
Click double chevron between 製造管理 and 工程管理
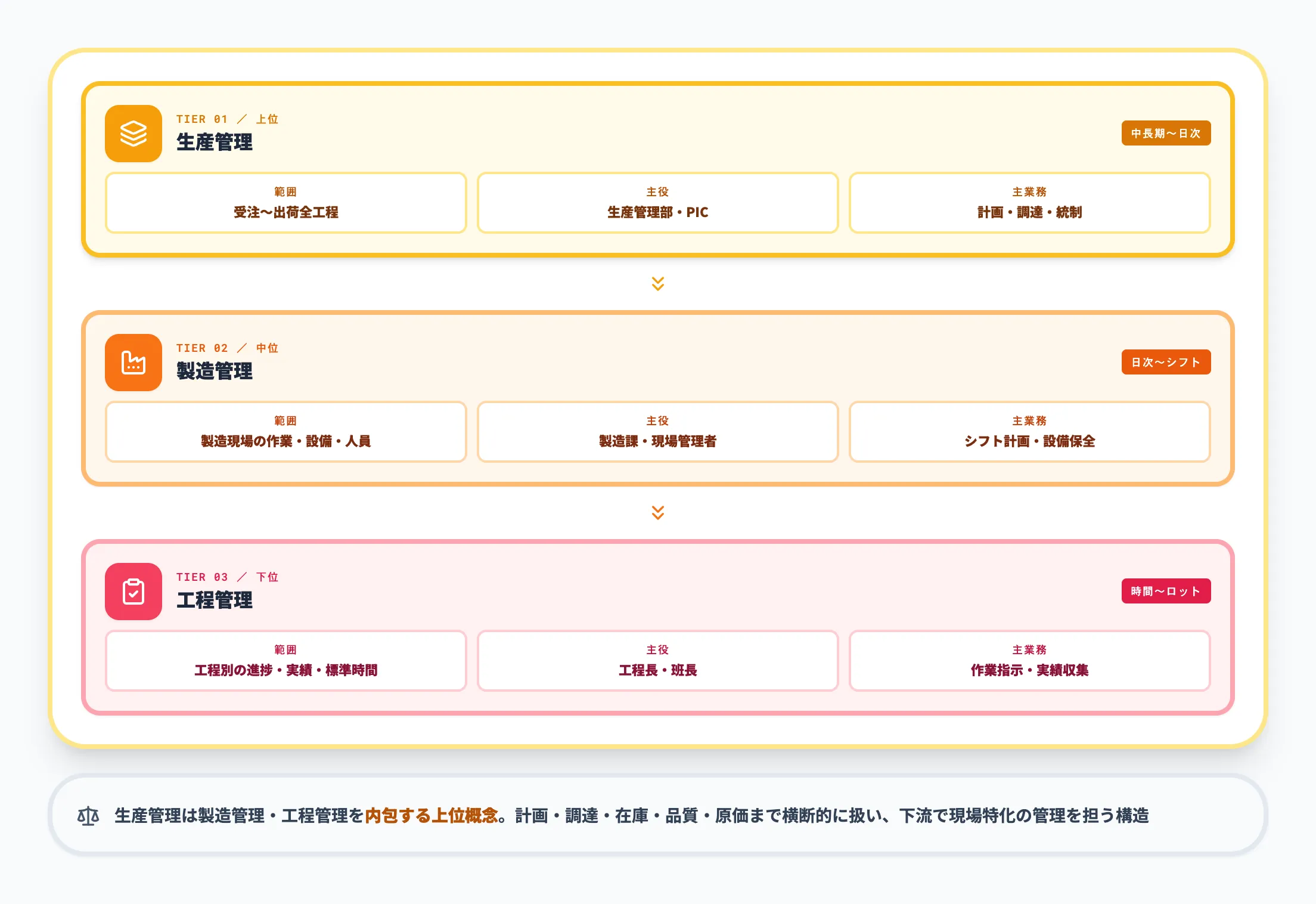point(657,513)
